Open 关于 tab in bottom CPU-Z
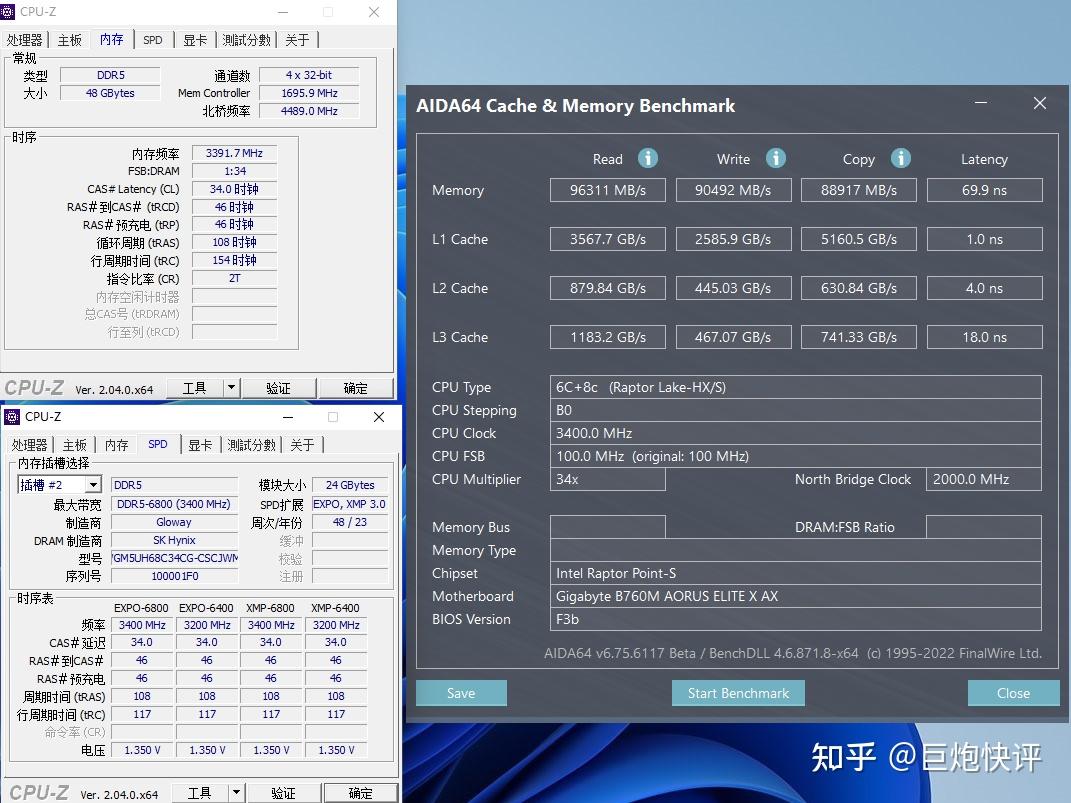This screenshot has height=803, width=1071. [x=302, y=445]
